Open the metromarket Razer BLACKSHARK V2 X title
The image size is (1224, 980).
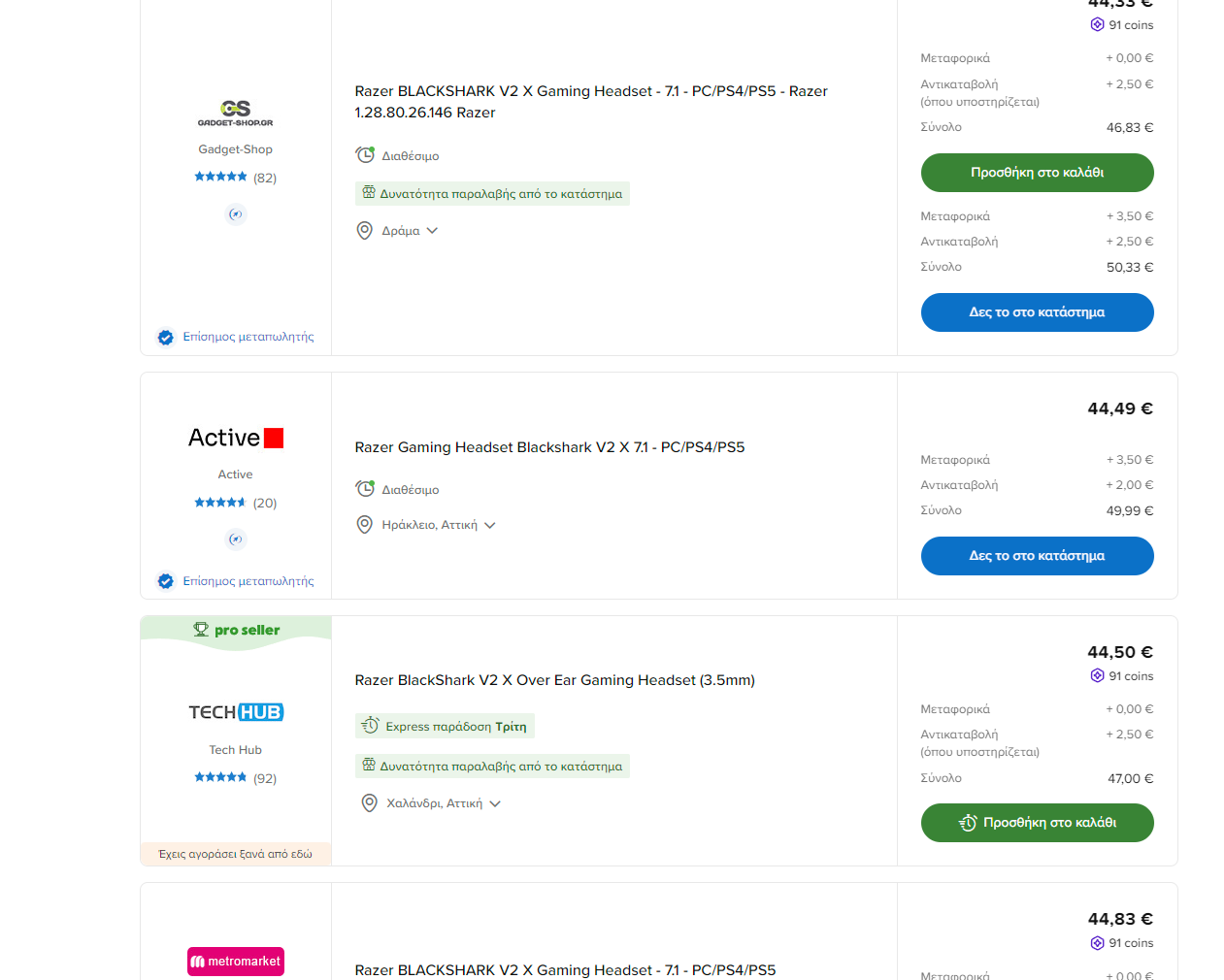coord(565,970)
